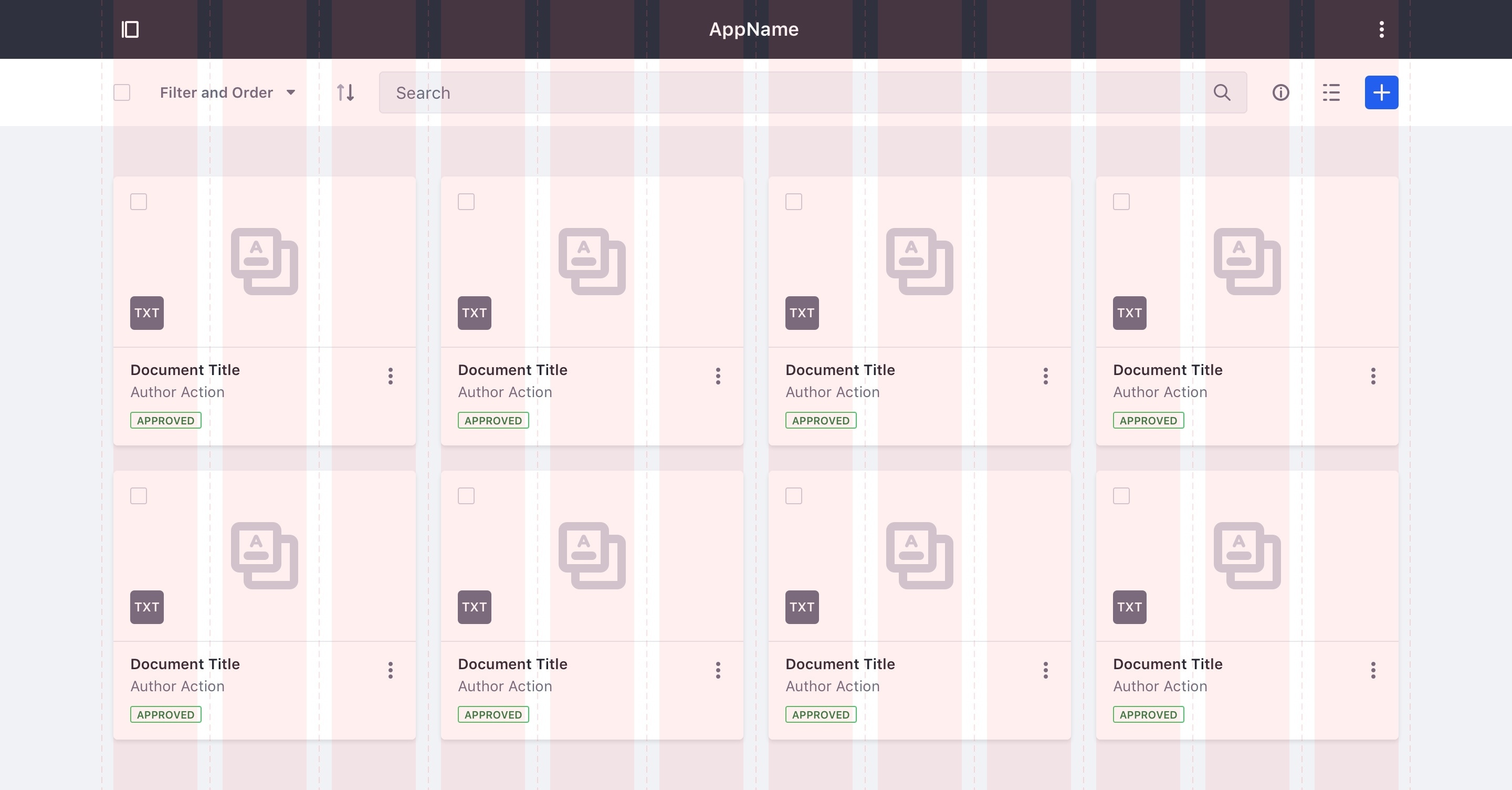
Task: Click the TXT badge on the third bottom card
Action: point(802,607)
